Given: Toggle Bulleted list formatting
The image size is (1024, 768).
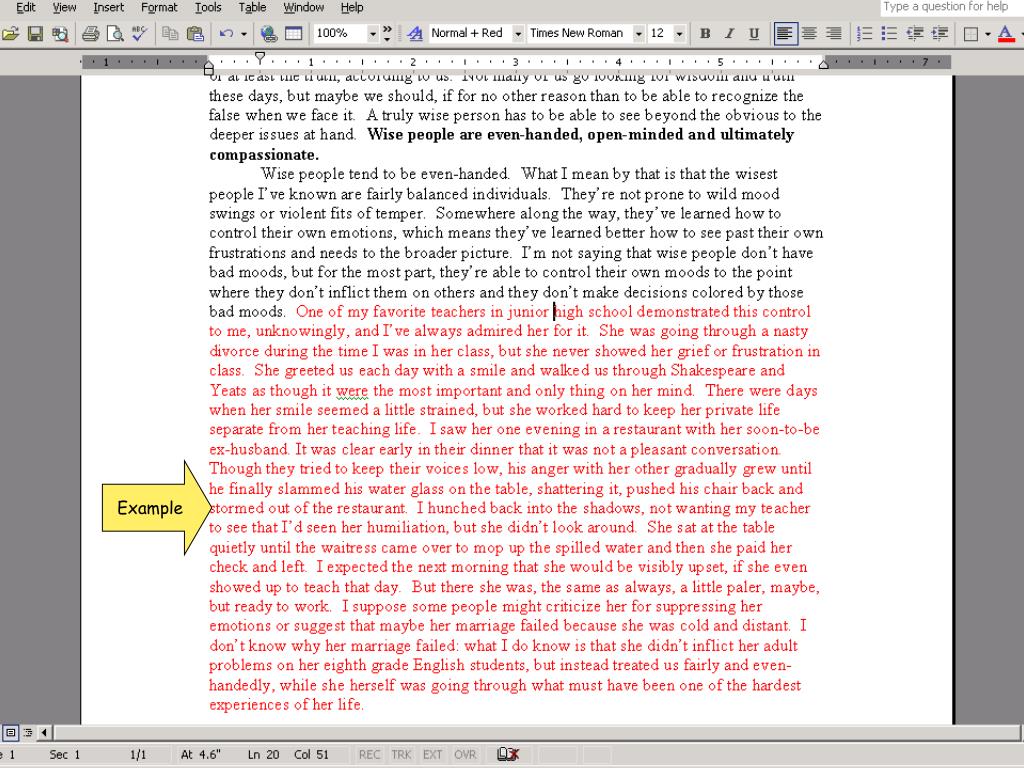Looking at the screenshot, I should coord(889,33).
